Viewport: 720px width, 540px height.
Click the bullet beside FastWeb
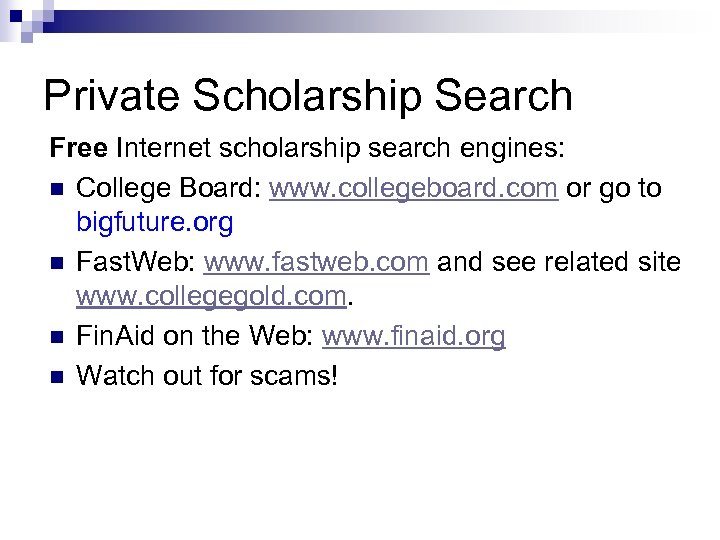(x=58, y=264)
